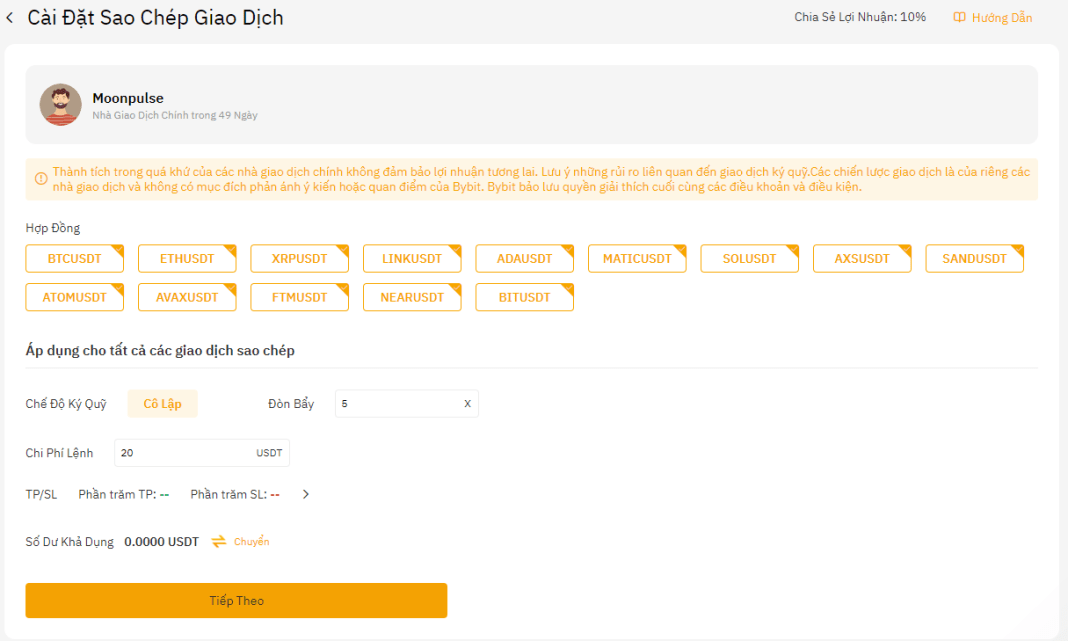
Task: Open the Hướng Dẫn guide link
Action: coord(1002,18)
